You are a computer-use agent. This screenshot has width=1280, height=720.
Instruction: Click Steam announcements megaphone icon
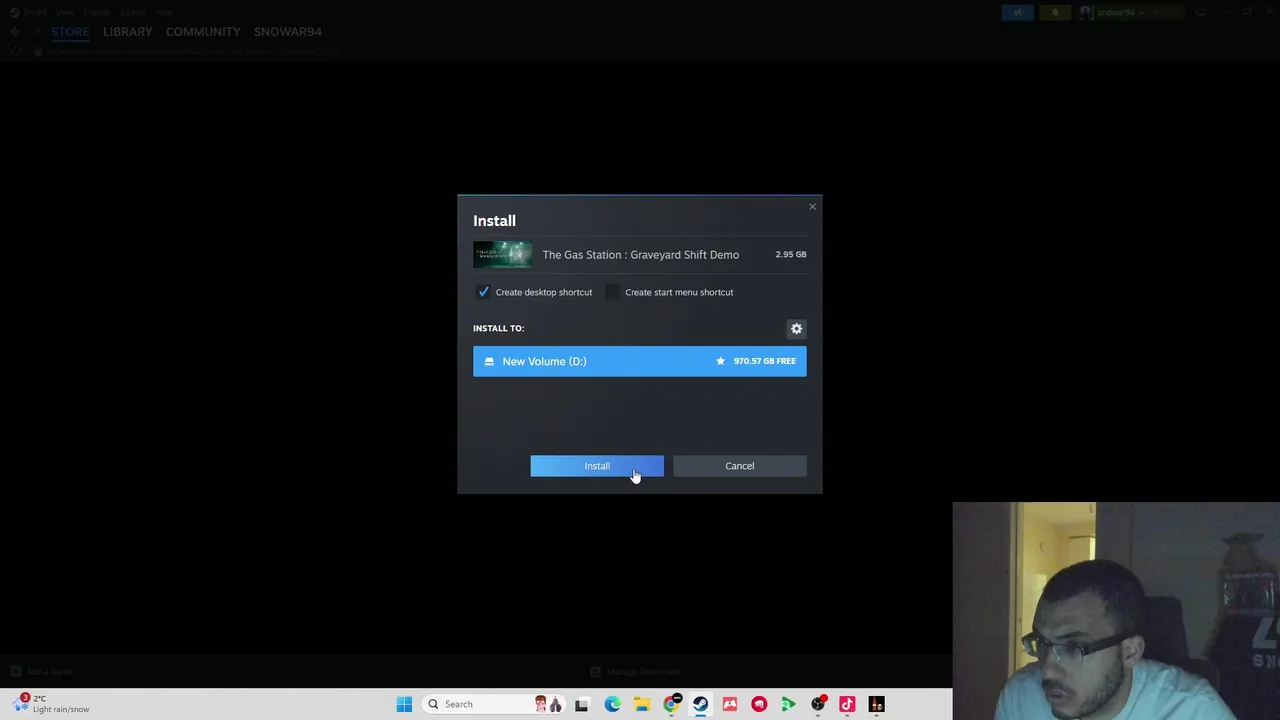[x=1018, y=12]
